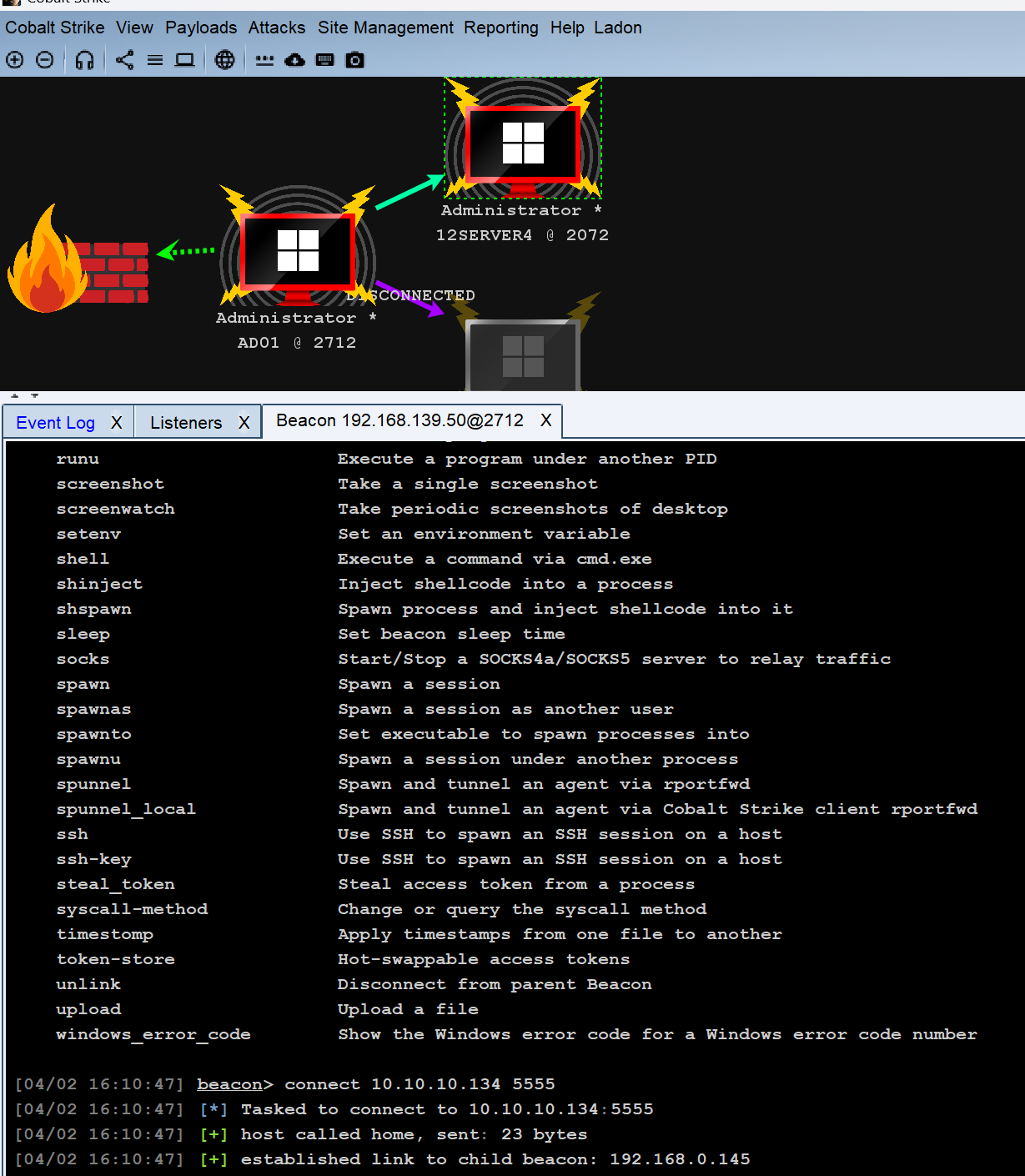Image resolution: width=1025 pixels, height=1176 pixels.
Task: Click the plus connect toolbar icon
Action: click(15, 60)
